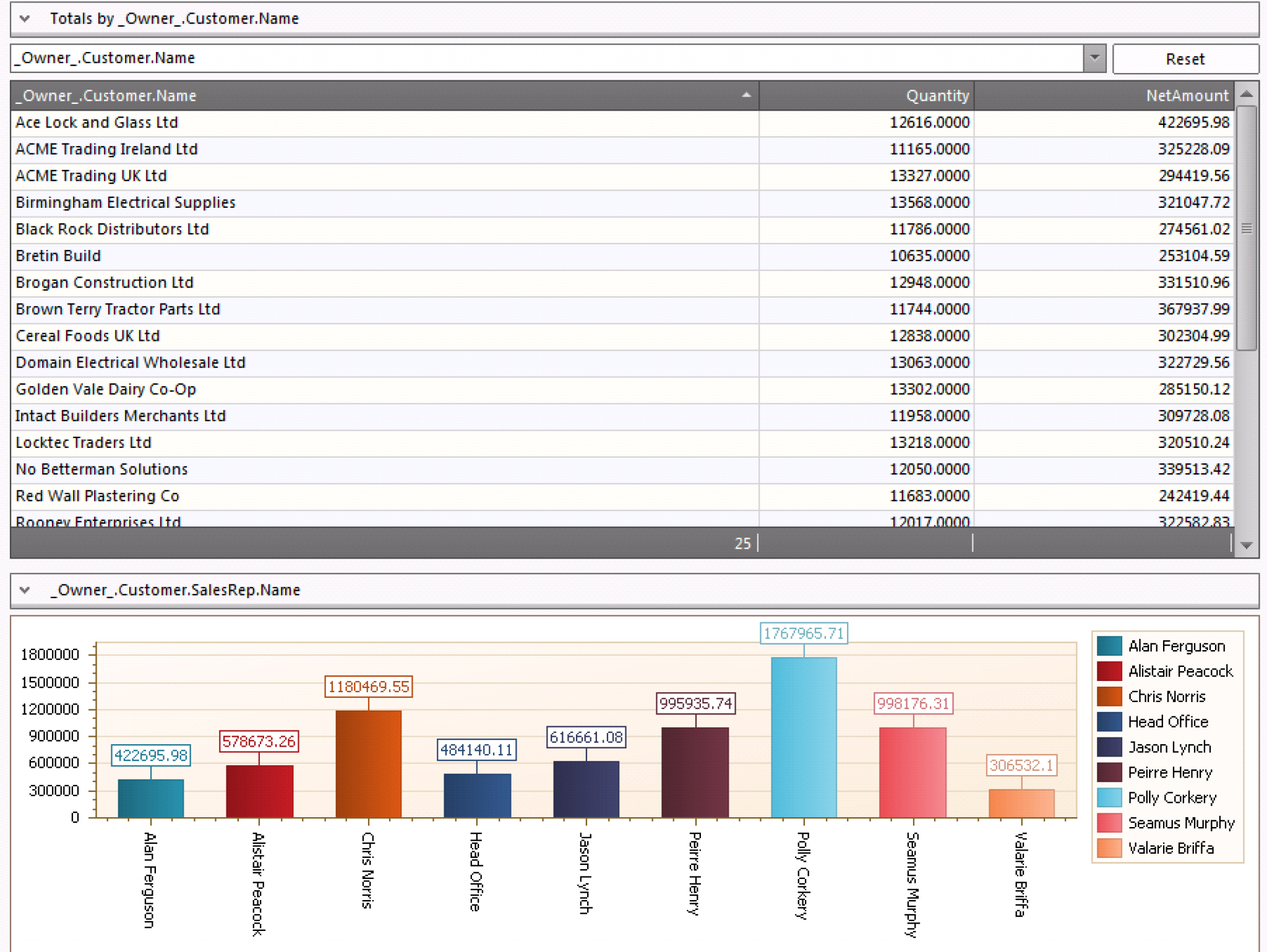Click the scrollbar down arrow on the grid
1267x952 pixels.
(1245, 544)
